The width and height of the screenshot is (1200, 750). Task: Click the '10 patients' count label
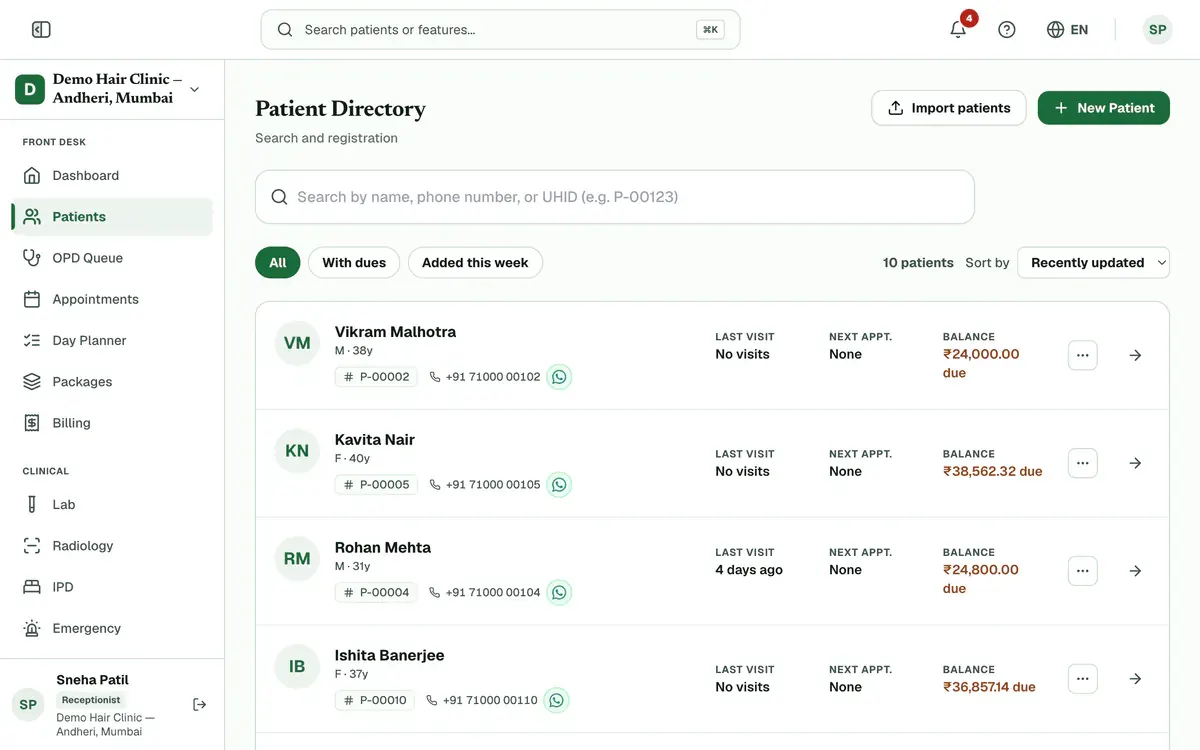coord(918,263)
